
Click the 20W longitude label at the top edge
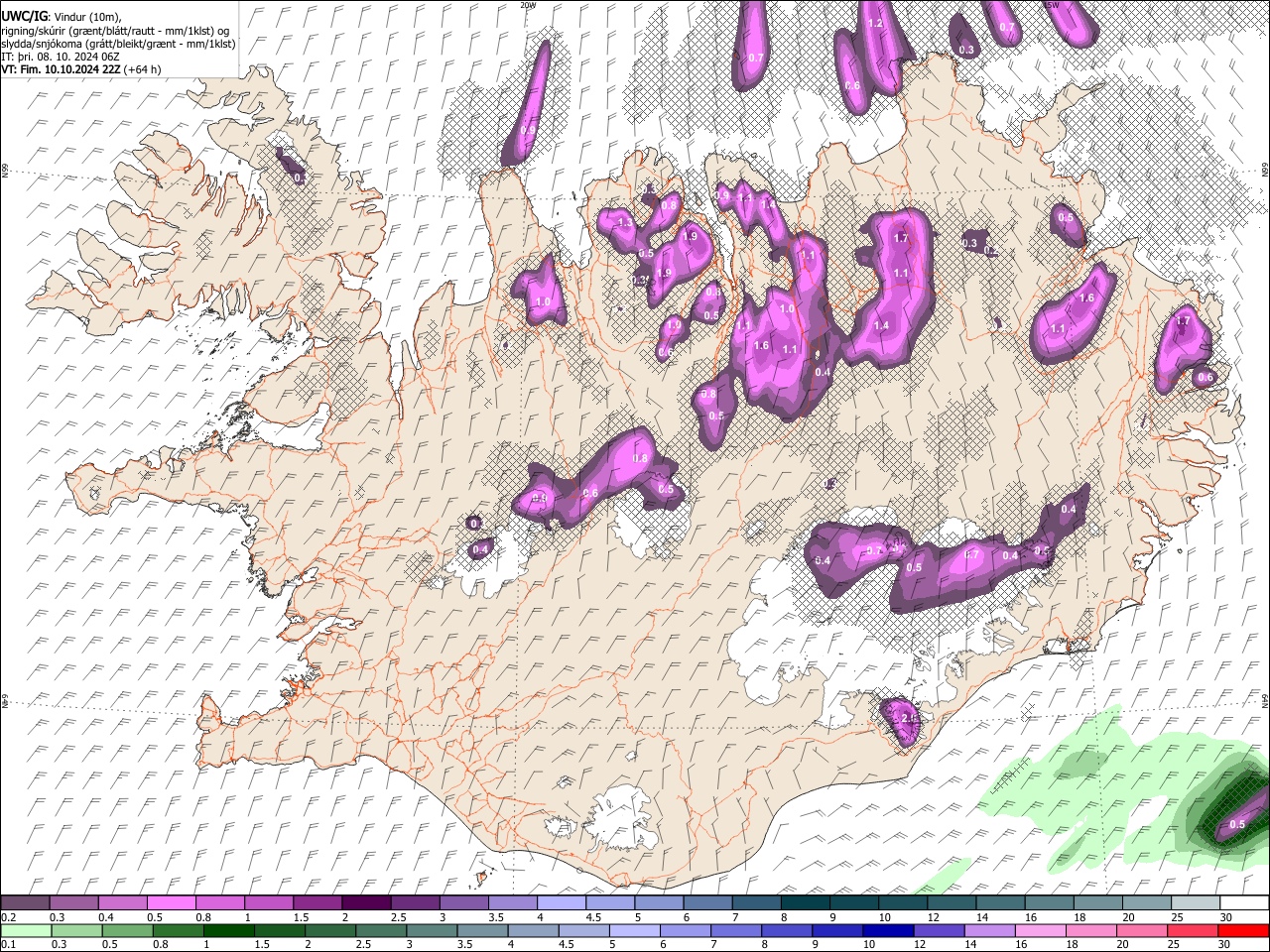click(528, 5)
